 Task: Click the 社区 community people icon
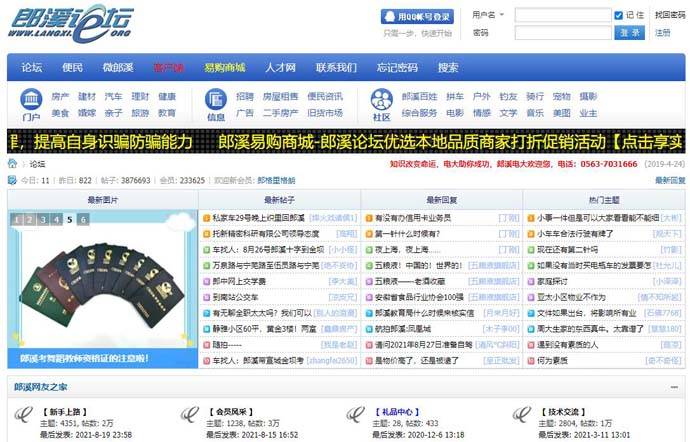(x=381, y=99)
